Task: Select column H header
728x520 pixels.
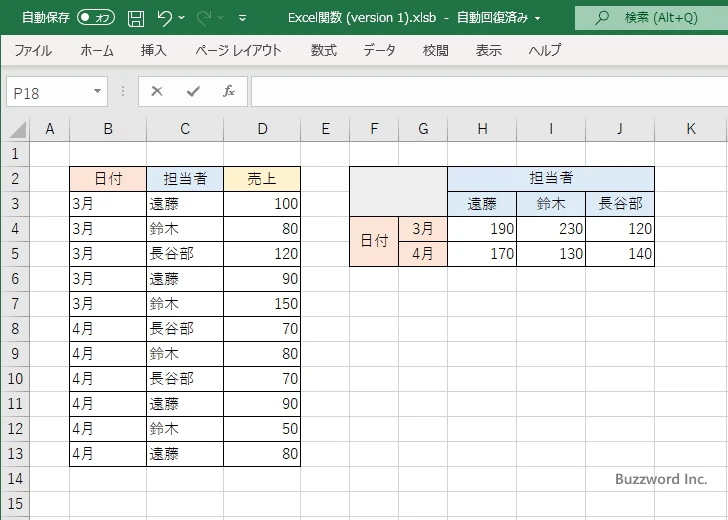Action: [x=482, y=129]
